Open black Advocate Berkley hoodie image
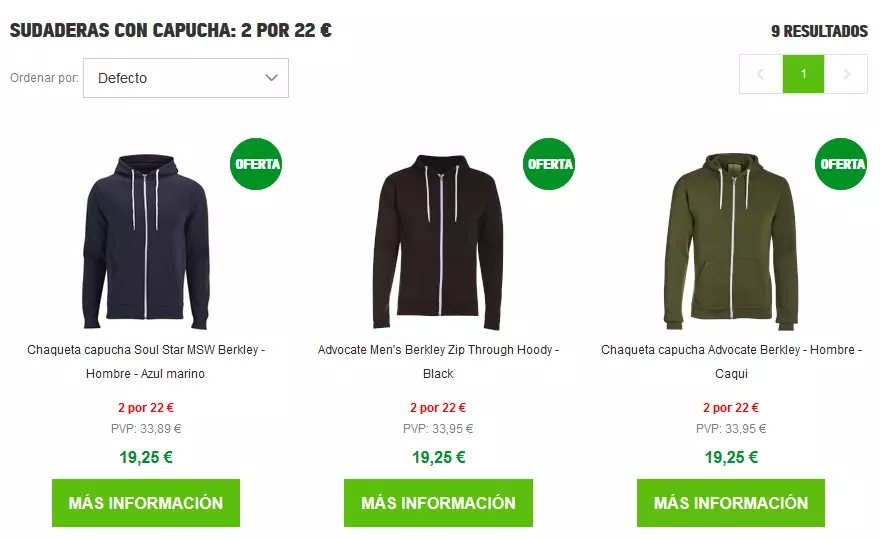880x540 pixels. coord(438,241)
